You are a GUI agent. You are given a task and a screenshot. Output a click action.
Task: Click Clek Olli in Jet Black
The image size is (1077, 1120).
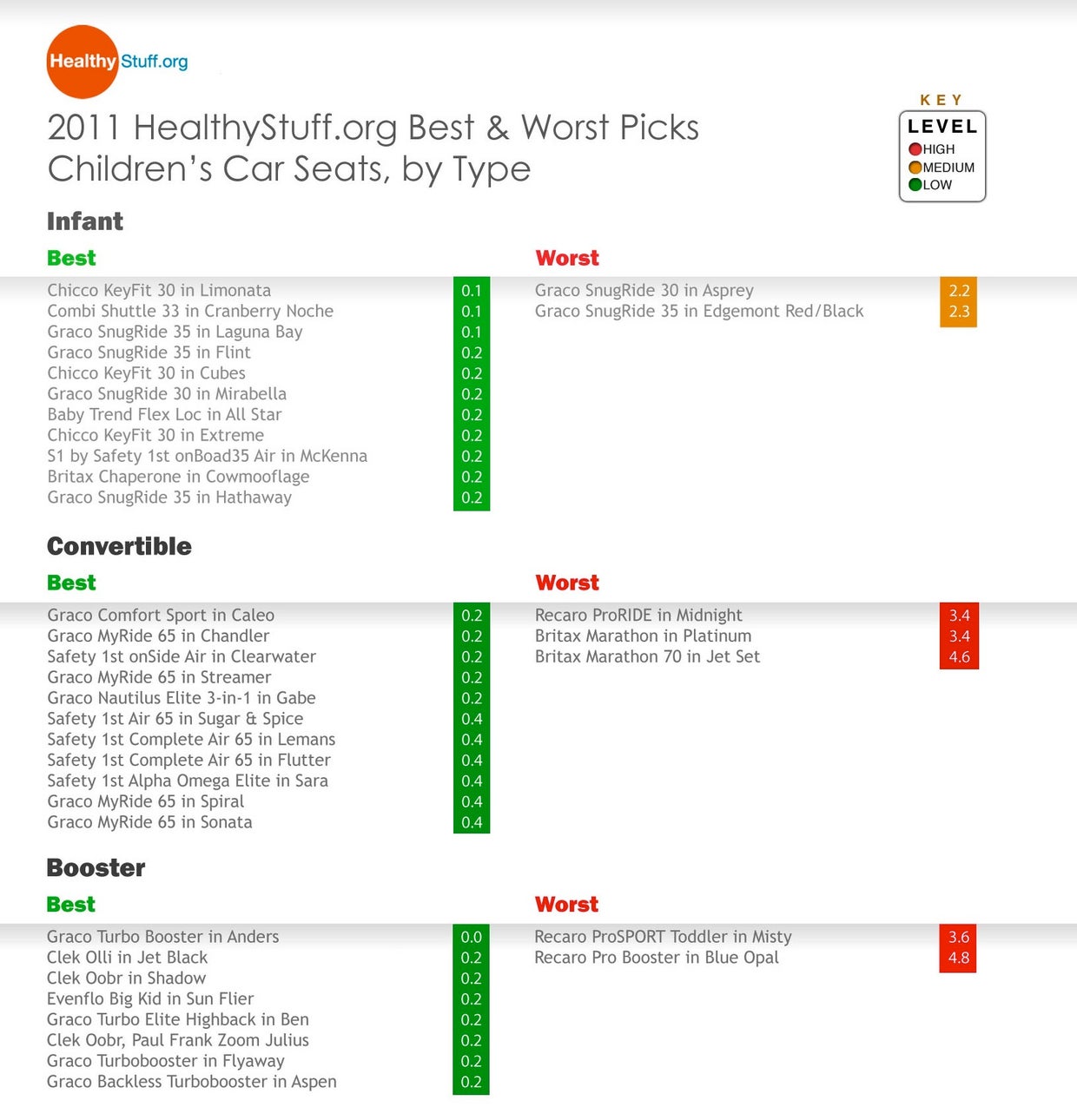(127, 957)
